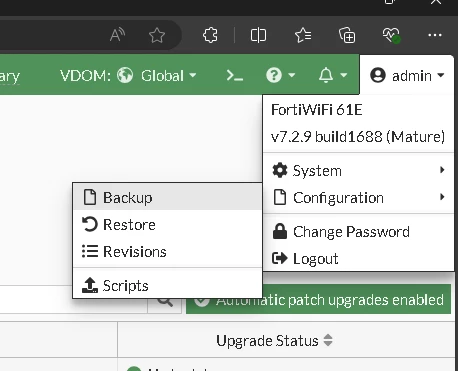Choose Change Password

(358, 232)
